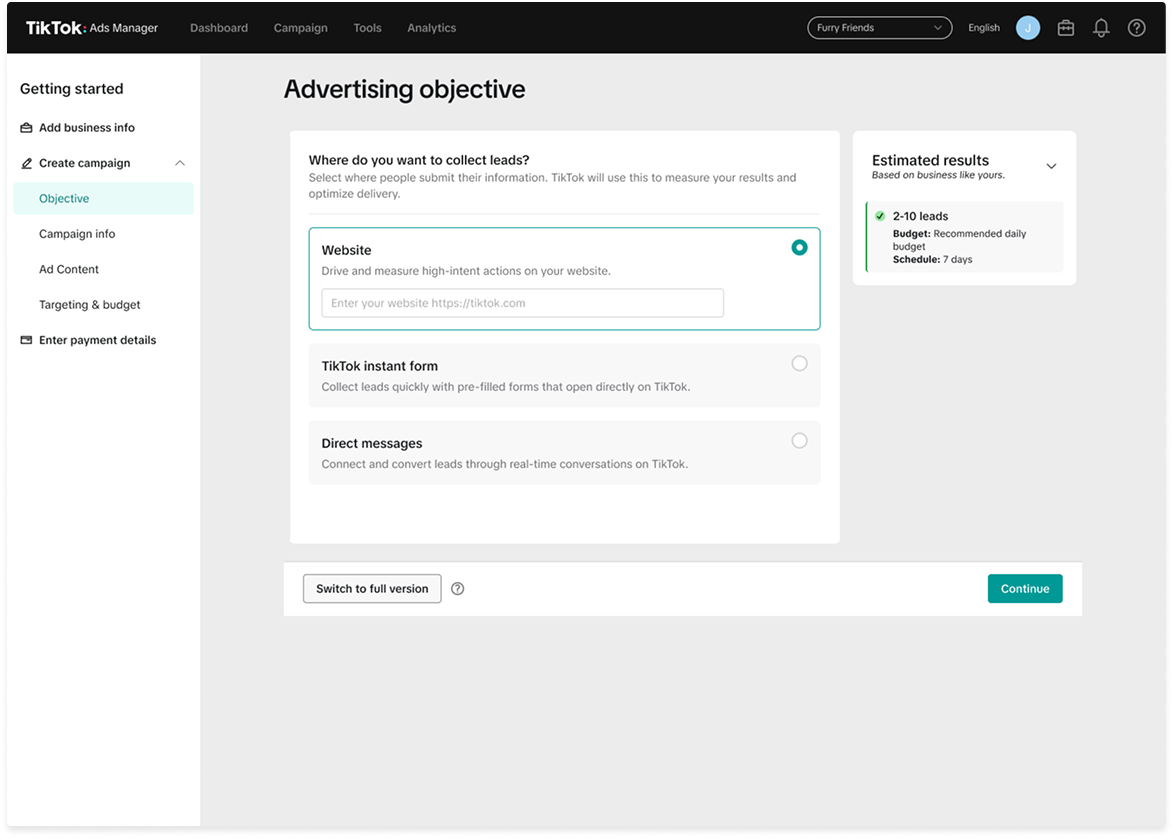Open the Analytics menu
1173x838 pixels.
click(432, 28)
